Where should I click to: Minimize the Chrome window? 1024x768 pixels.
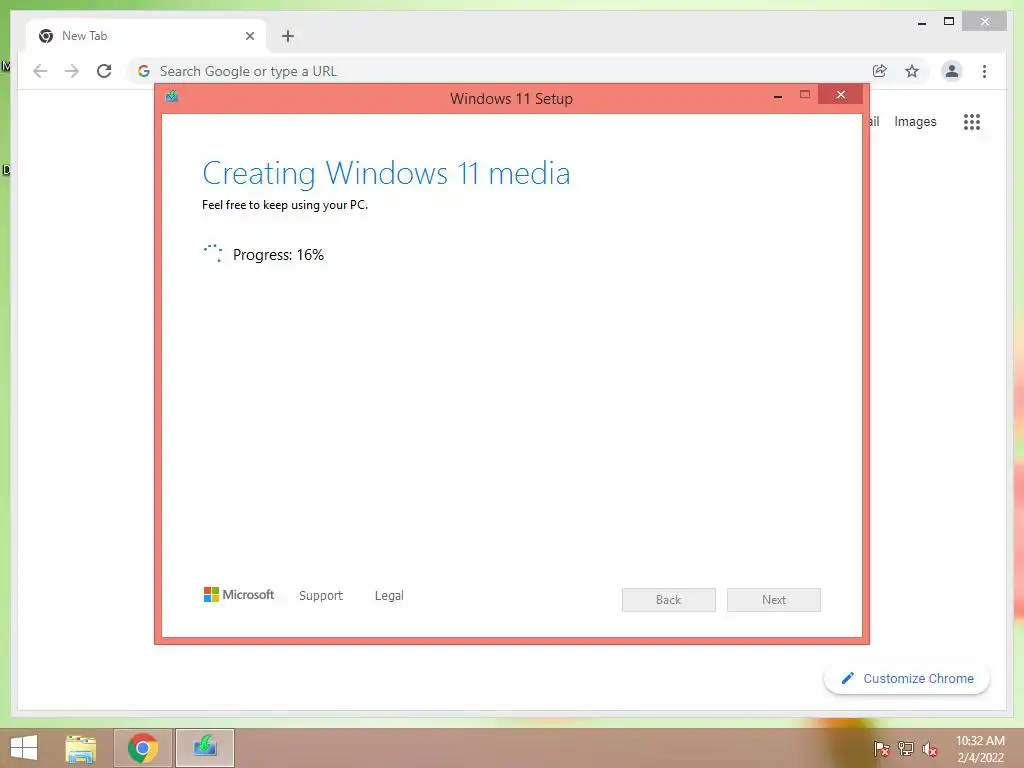click(921, 23)
